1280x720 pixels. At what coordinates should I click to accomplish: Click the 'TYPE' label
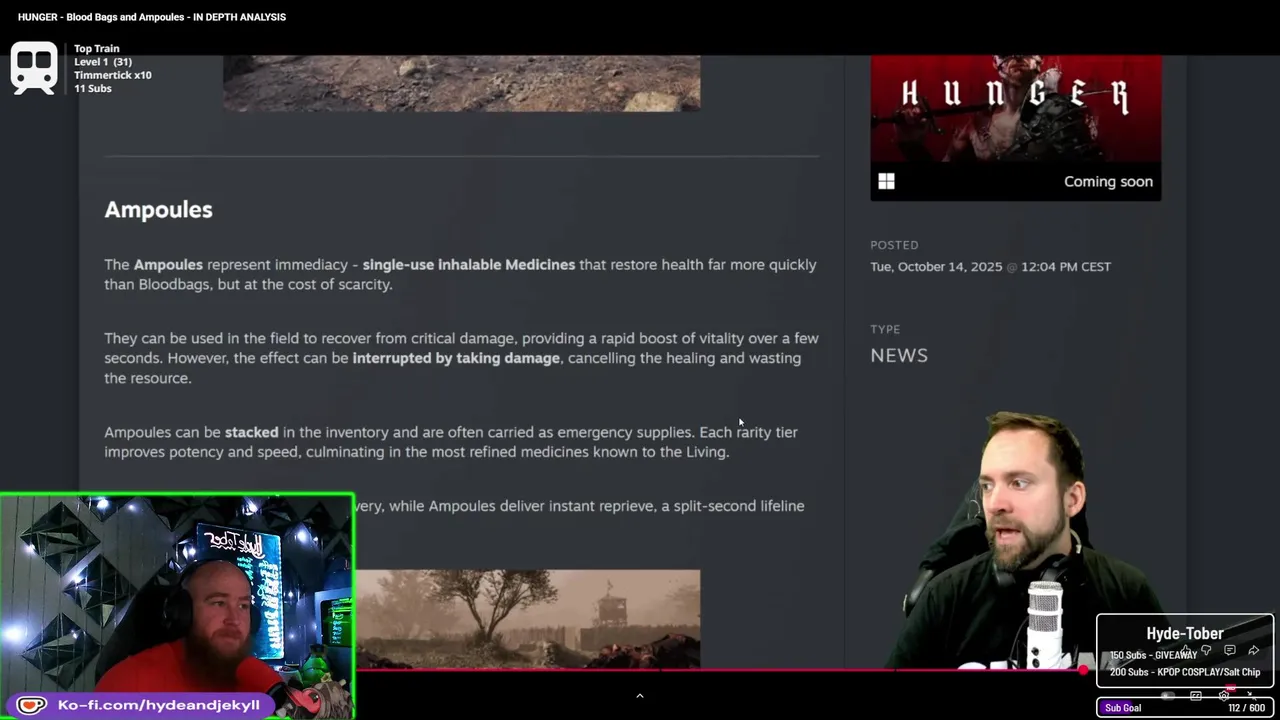tap(885, 329)
